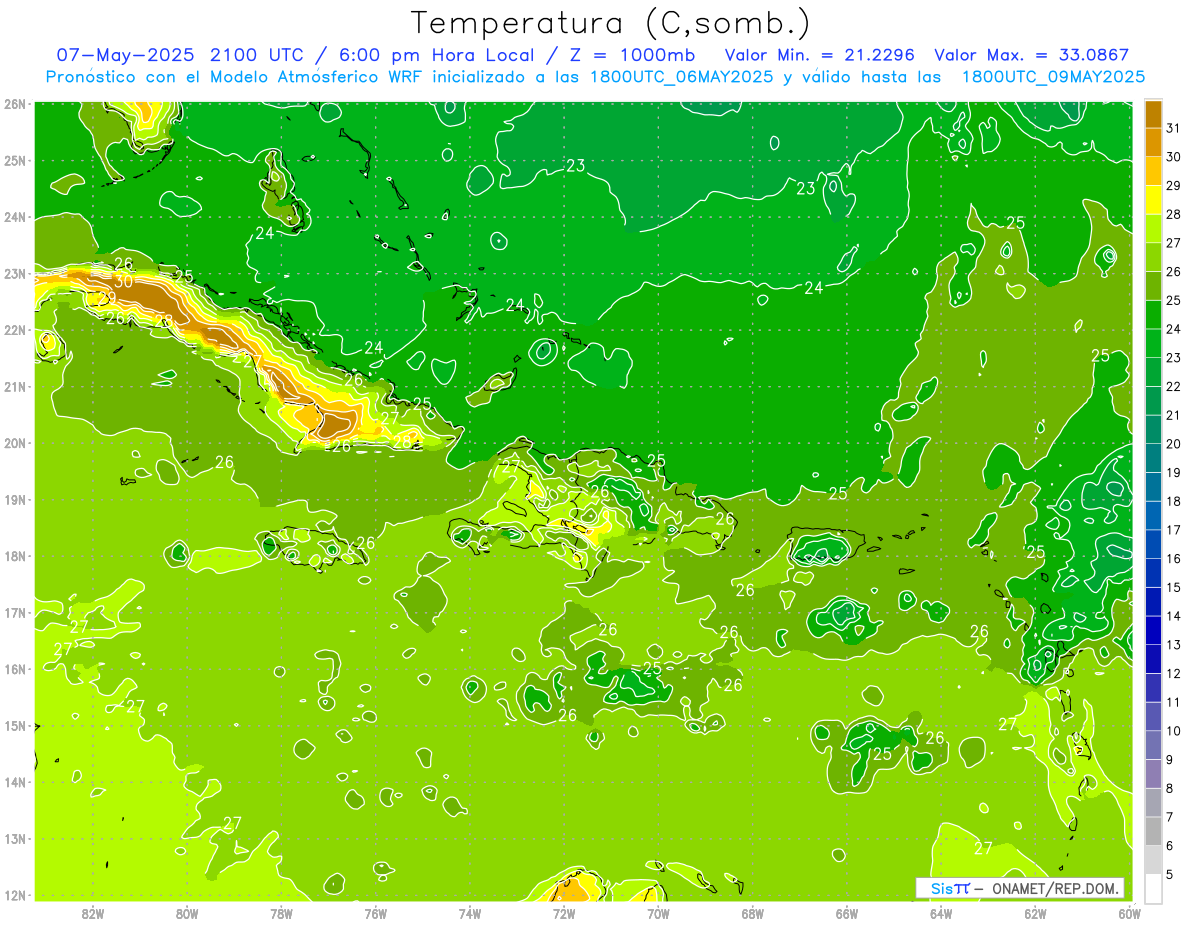
Task: Click the colorbar label "14"
Action: 1173,616
